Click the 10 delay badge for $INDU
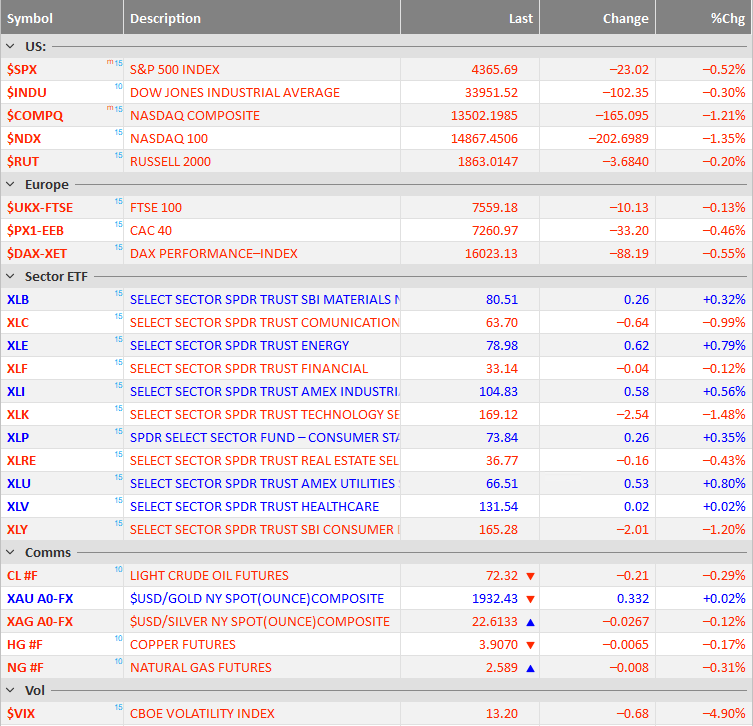 click(x=119, y=86)
